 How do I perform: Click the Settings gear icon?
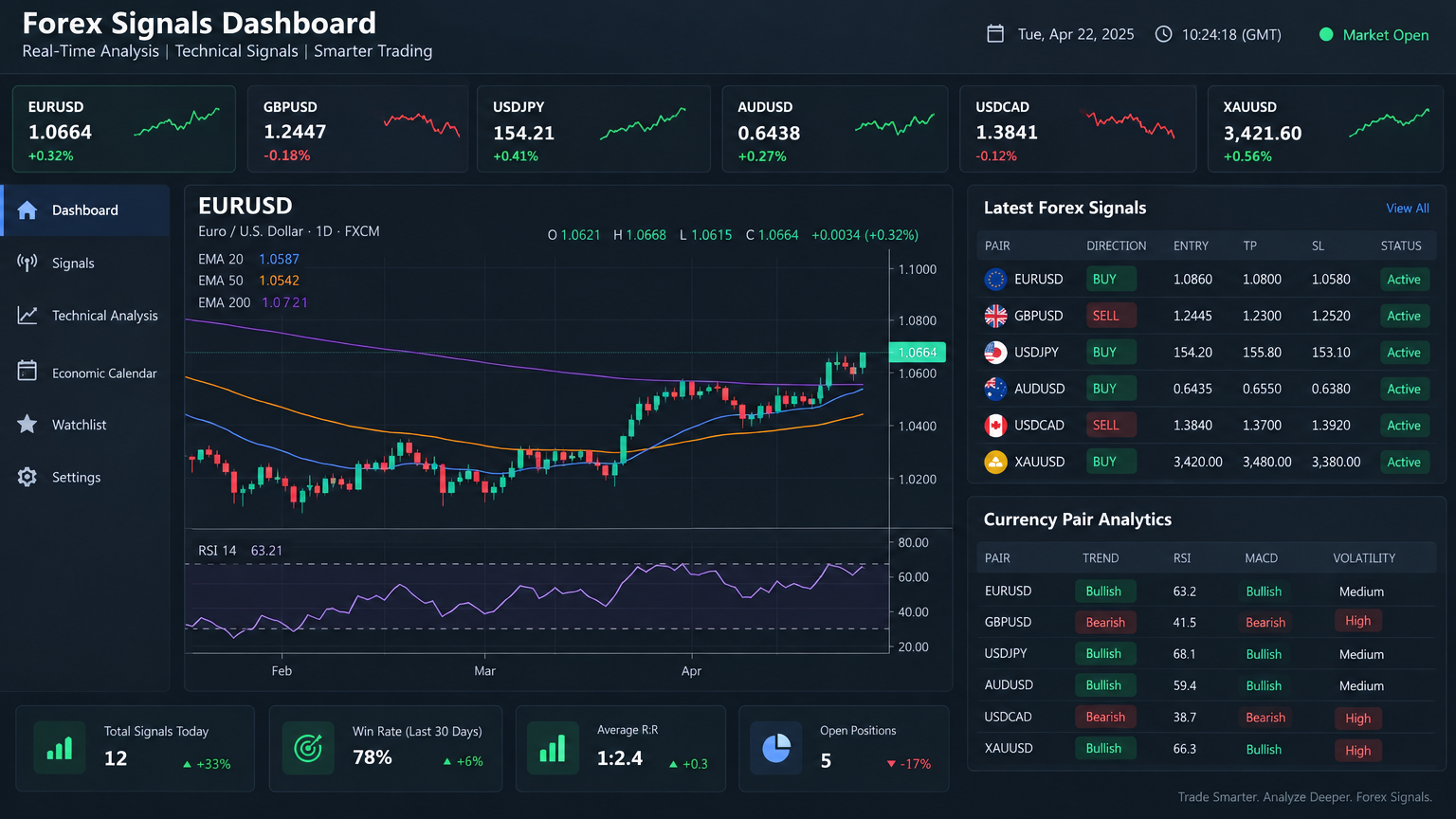click(x=27, y=477)
